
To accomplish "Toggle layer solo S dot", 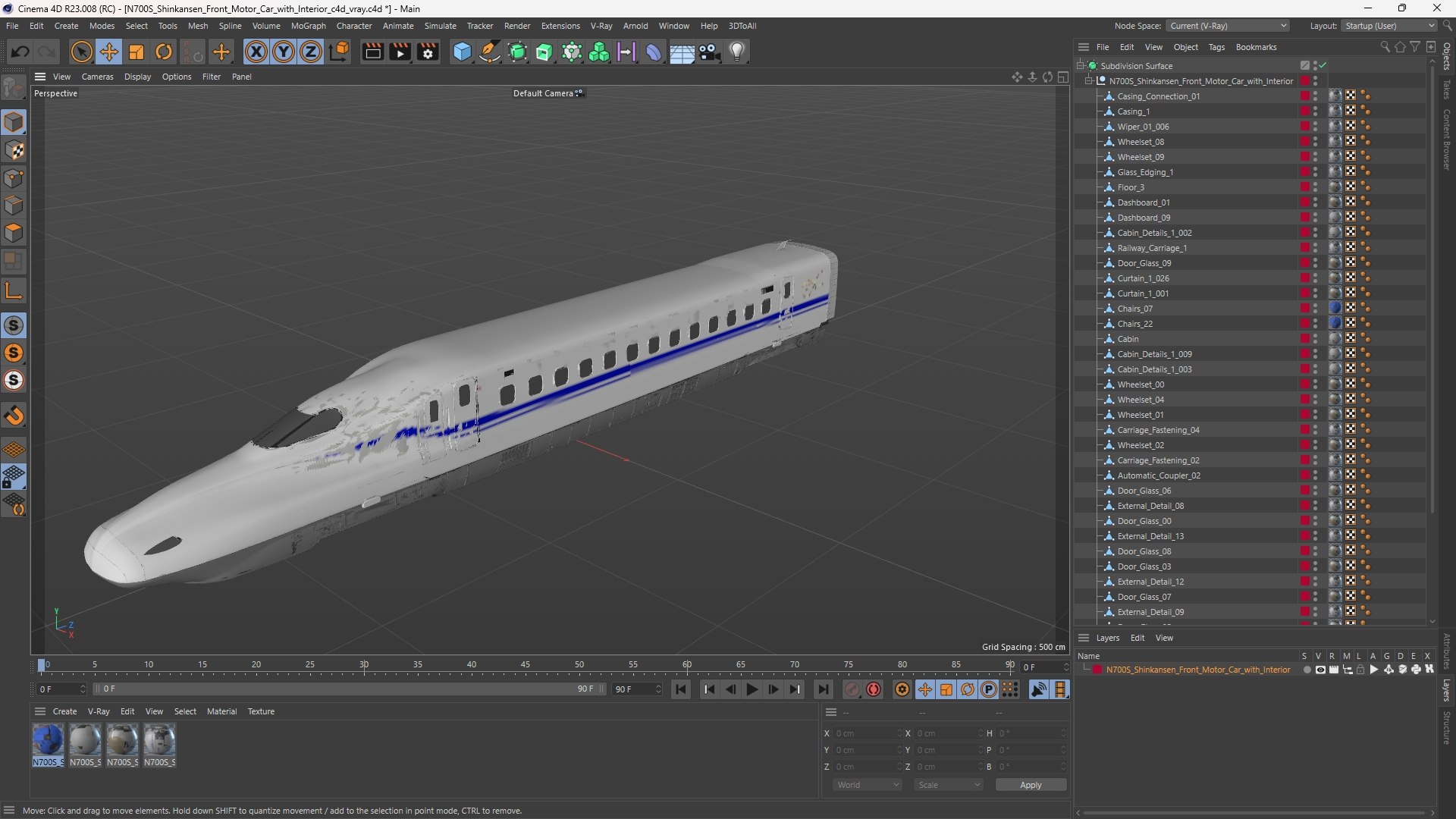I will [1306, 670].
